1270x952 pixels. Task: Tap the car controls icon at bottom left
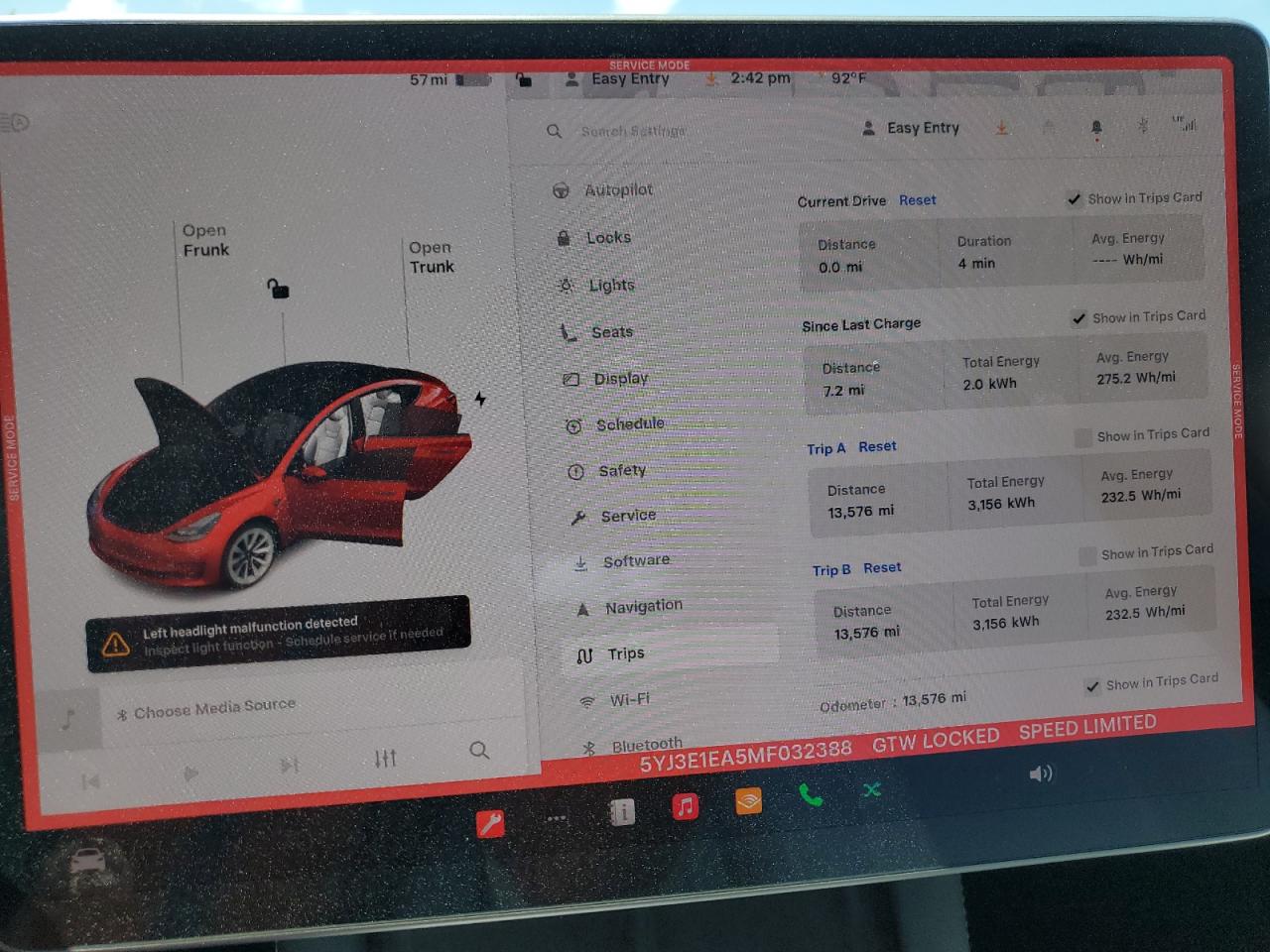[87, 862]
